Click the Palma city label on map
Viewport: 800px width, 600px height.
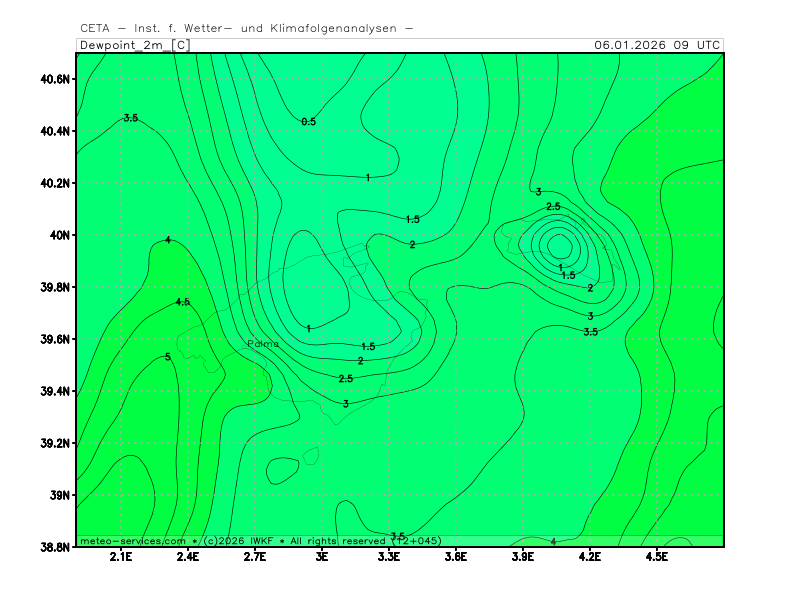pos(264,343)
